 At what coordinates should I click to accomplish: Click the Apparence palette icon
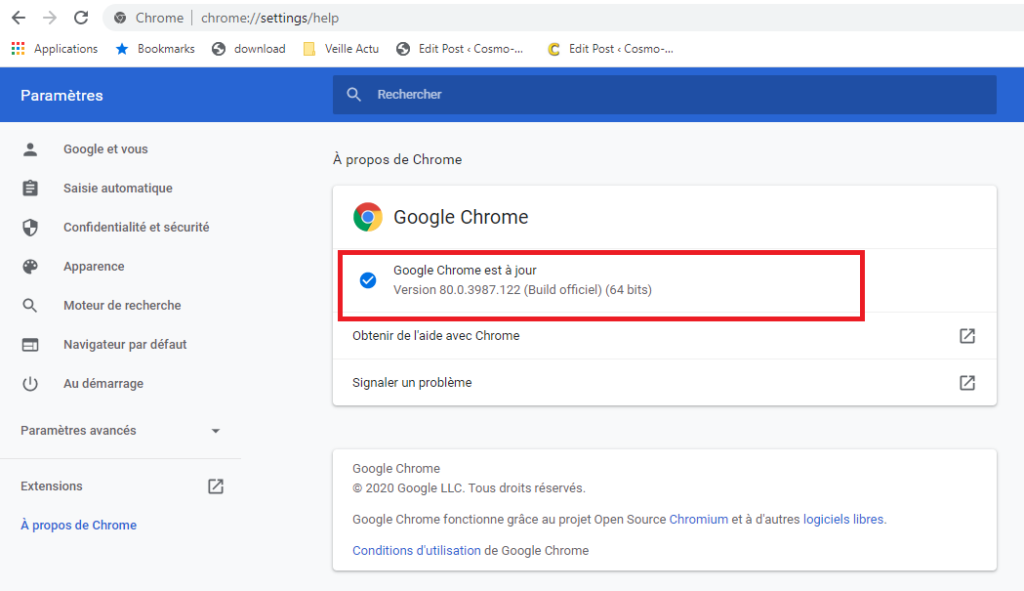tap(30, 266)
